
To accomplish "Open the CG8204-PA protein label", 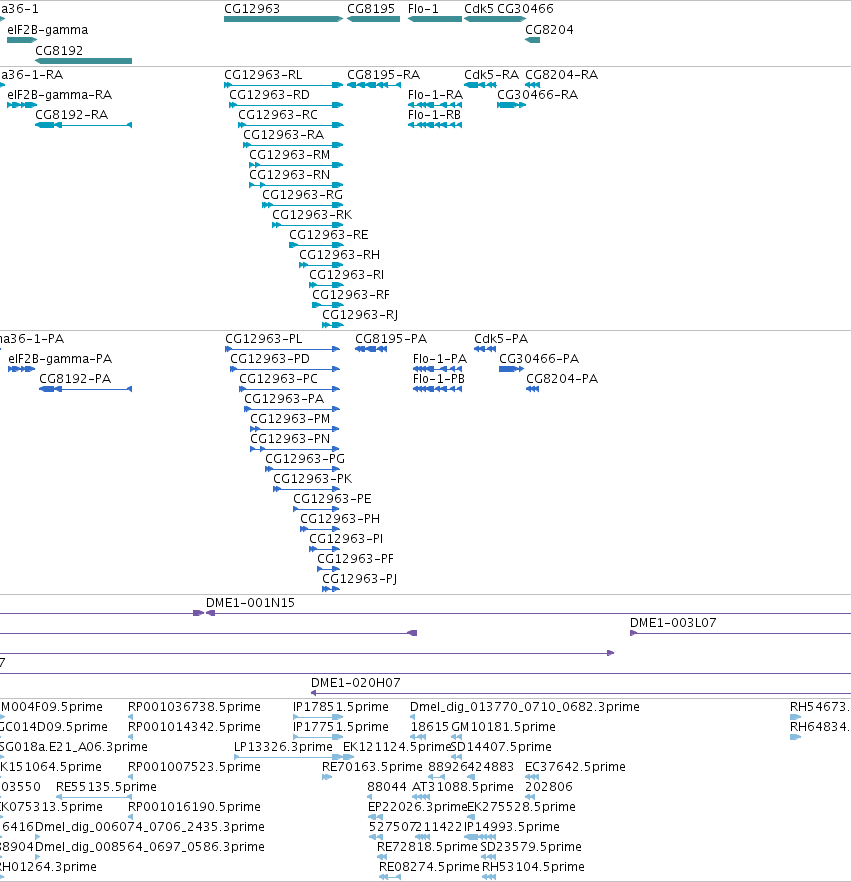I will [561, 379].
